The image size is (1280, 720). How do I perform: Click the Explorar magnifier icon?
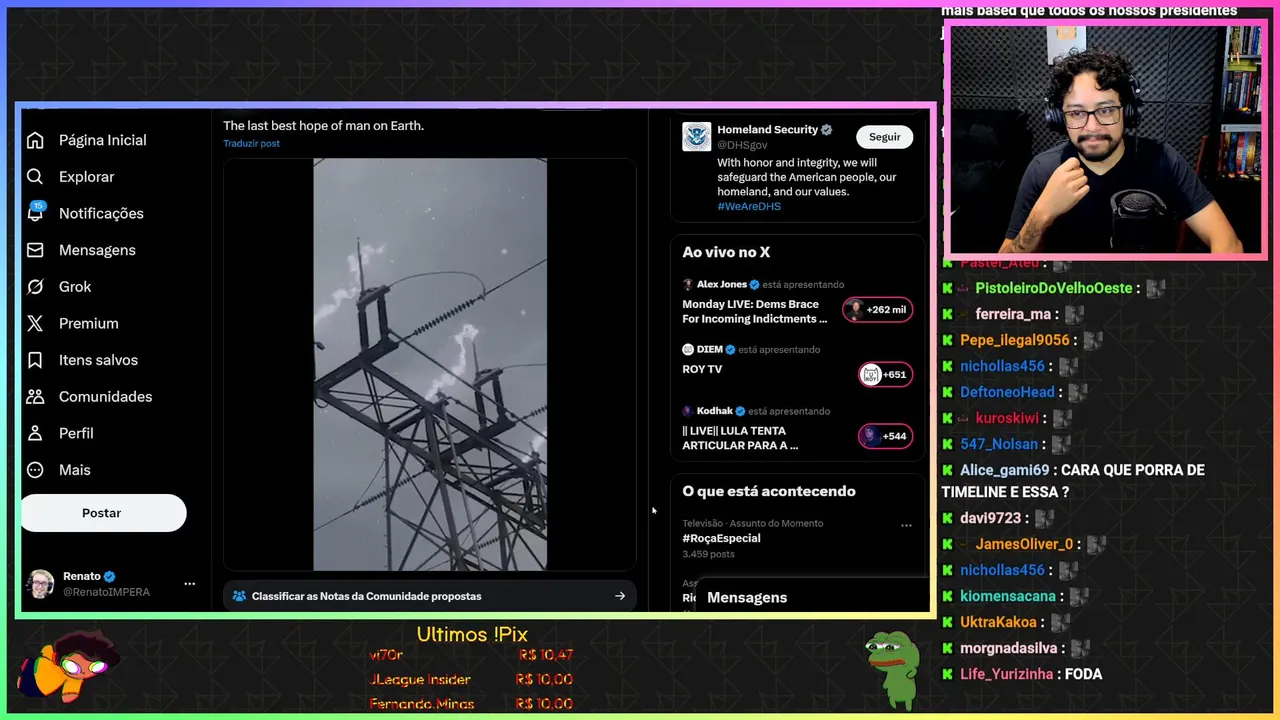(x=35, y=177)
